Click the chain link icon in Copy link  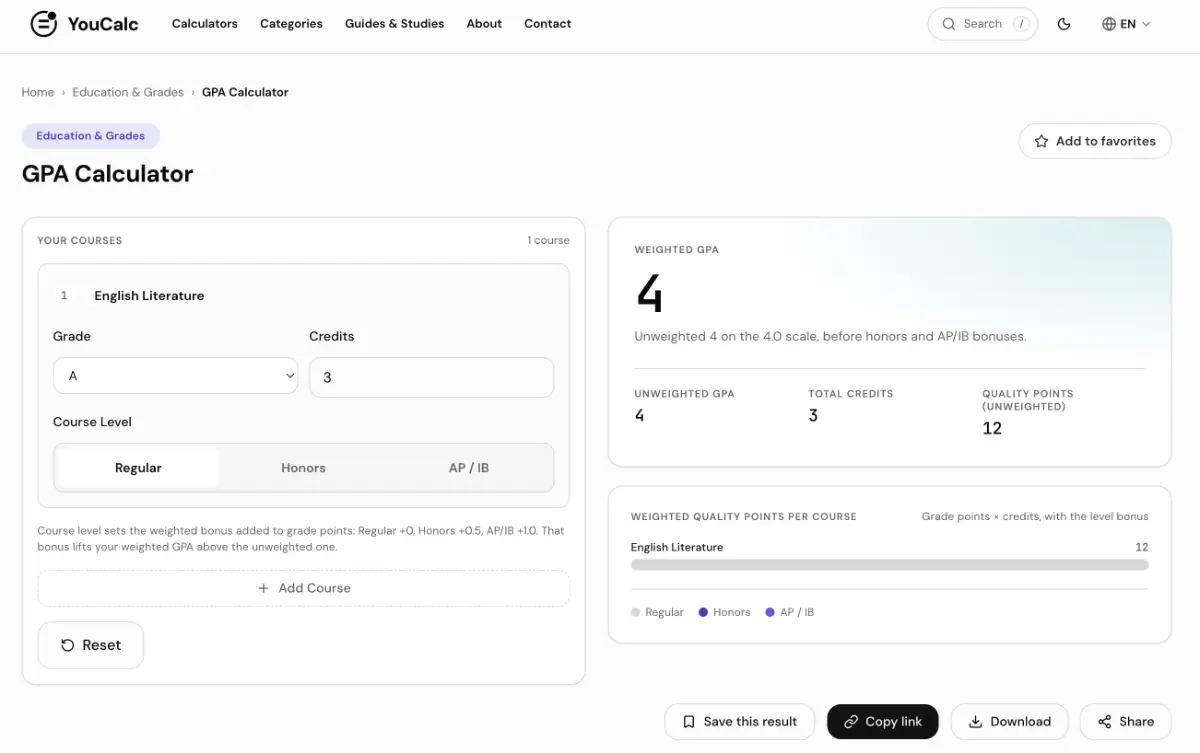(x=851, y=721)
